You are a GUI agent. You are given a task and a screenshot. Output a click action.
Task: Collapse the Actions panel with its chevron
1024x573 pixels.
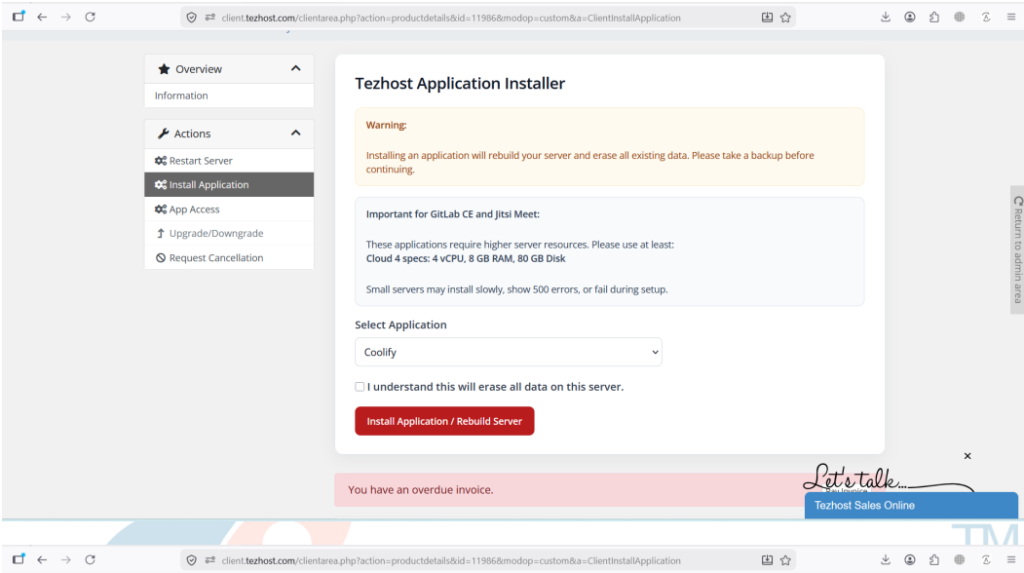(296, 133)
